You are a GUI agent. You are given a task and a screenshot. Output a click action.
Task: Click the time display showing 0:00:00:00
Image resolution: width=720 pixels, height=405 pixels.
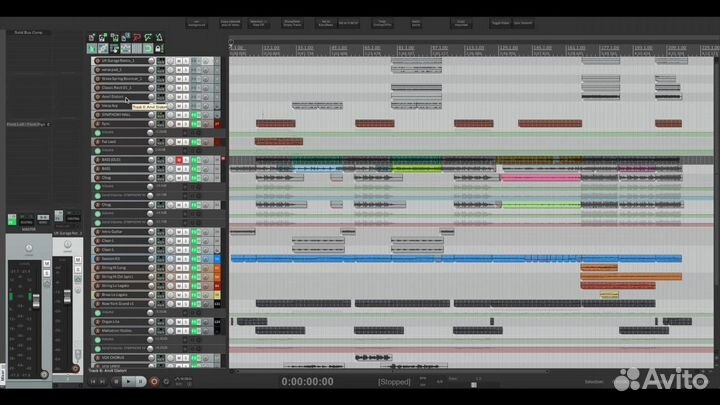click(308, 382)
